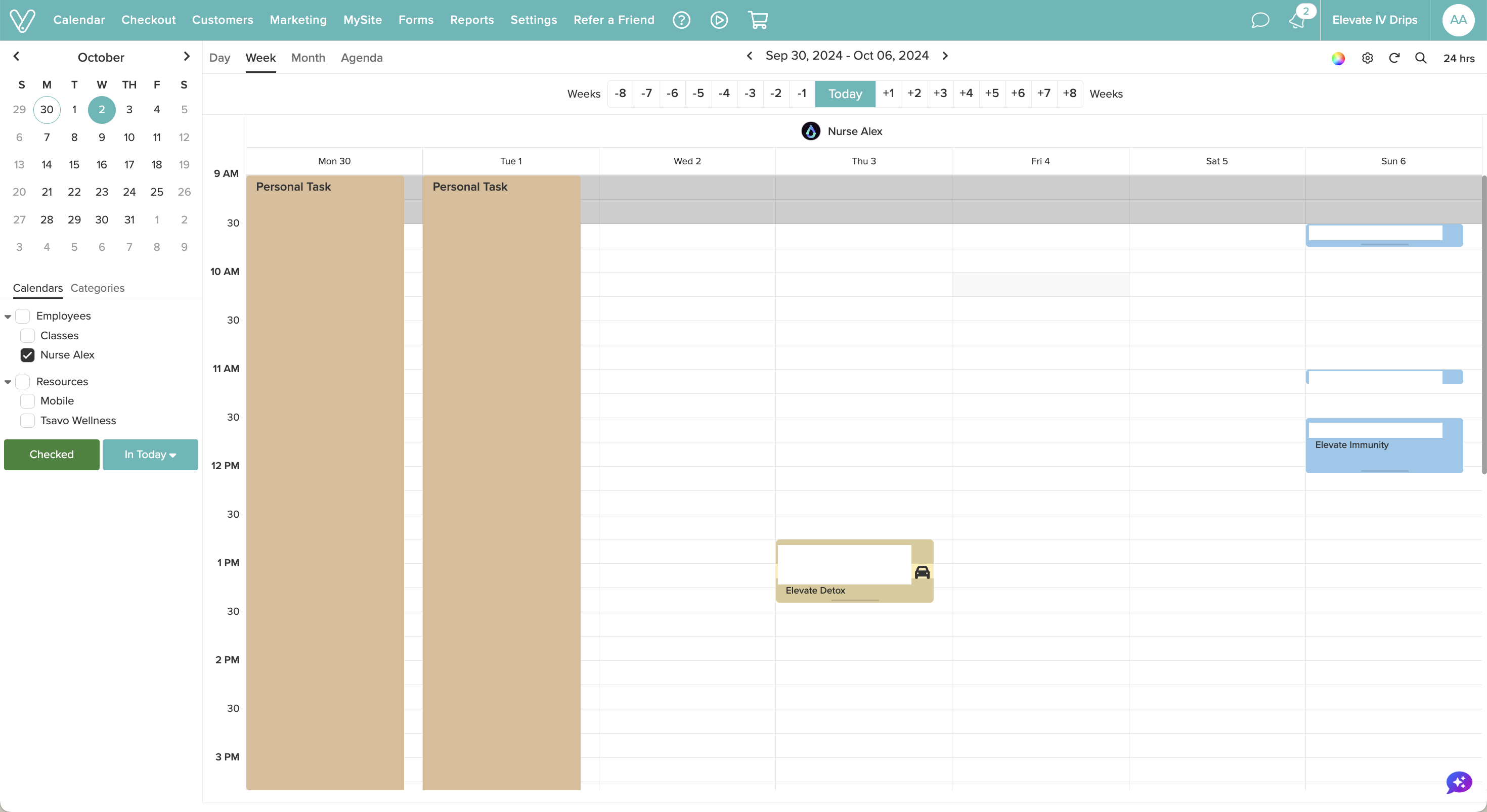Open the calendar settings gear icon
This screenshot has height=812, width=1487.
[x=1367, y=58]
